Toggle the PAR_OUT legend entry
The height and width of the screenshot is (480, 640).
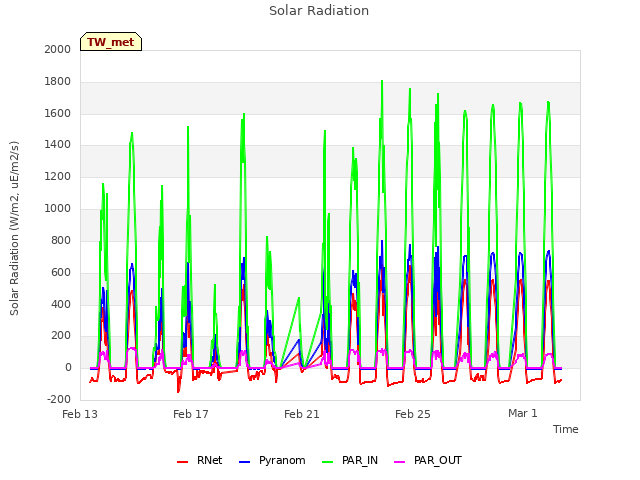[428, 460]
